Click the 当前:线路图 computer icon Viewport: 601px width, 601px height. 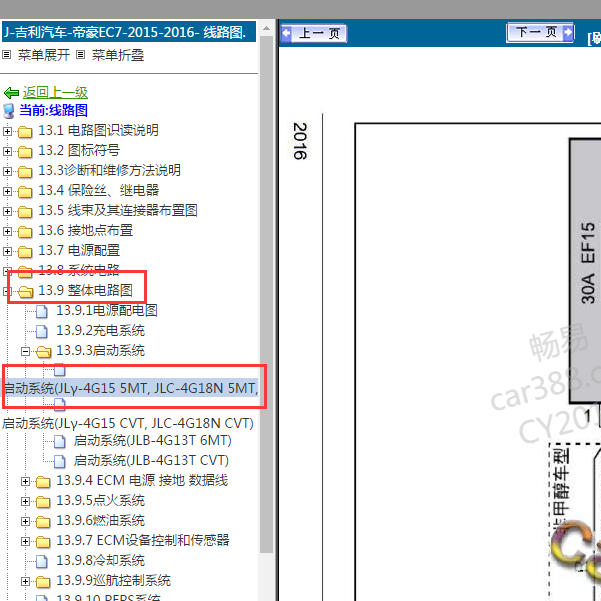(9, 111)
